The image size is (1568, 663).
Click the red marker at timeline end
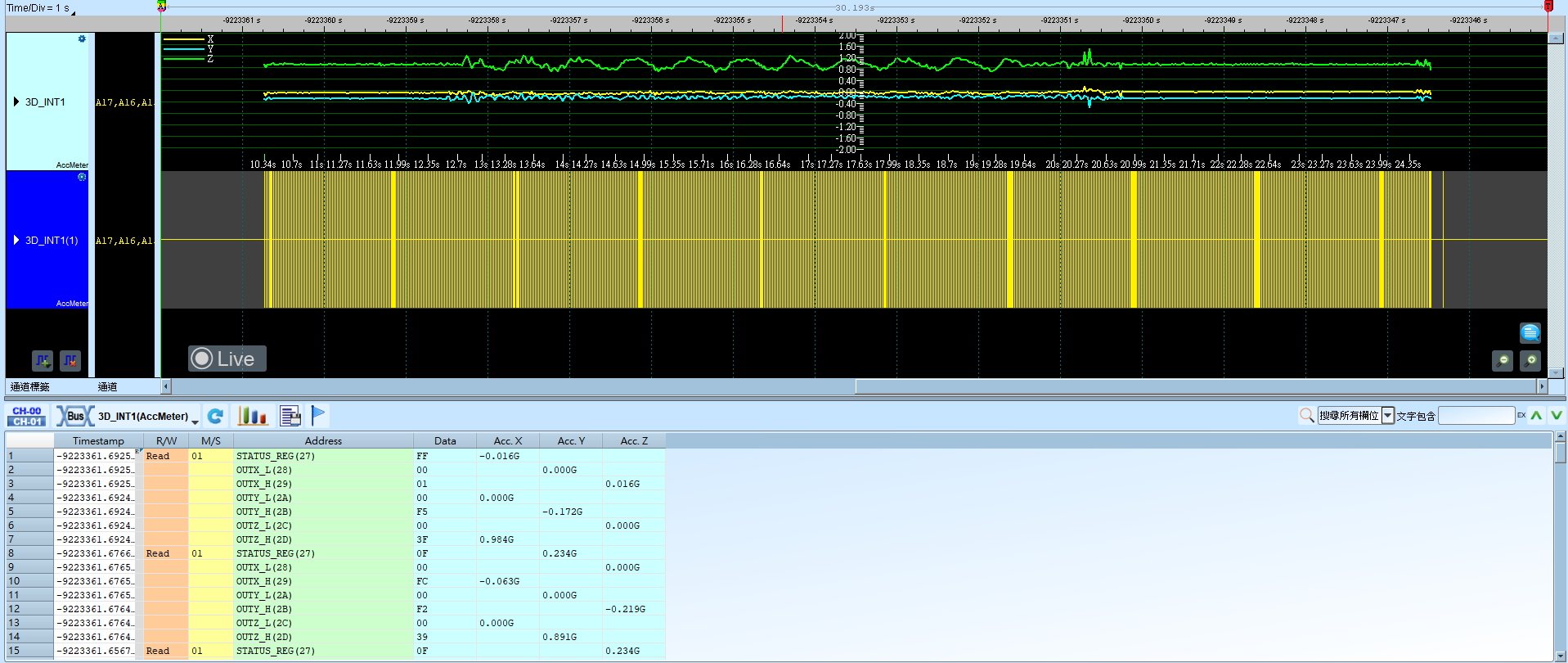[1548, 7]
